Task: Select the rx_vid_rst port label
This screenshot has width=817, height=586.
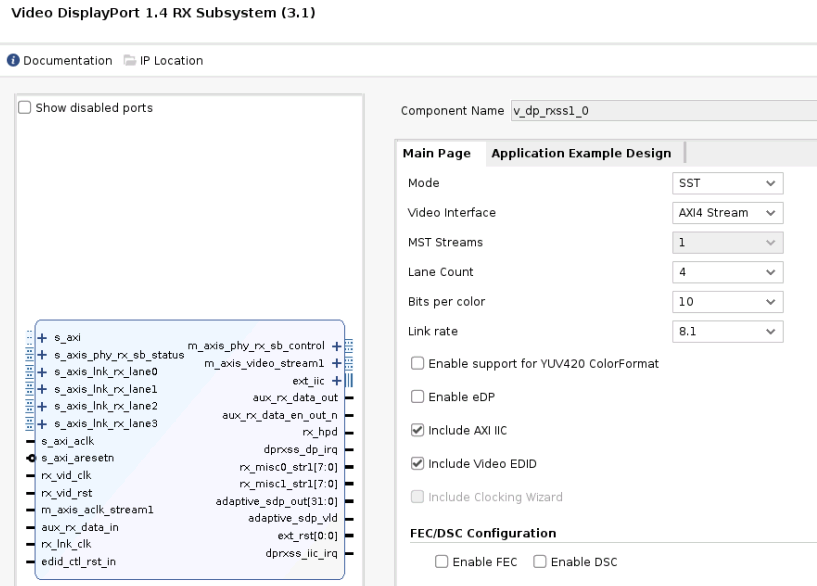Action: [67, 493]
